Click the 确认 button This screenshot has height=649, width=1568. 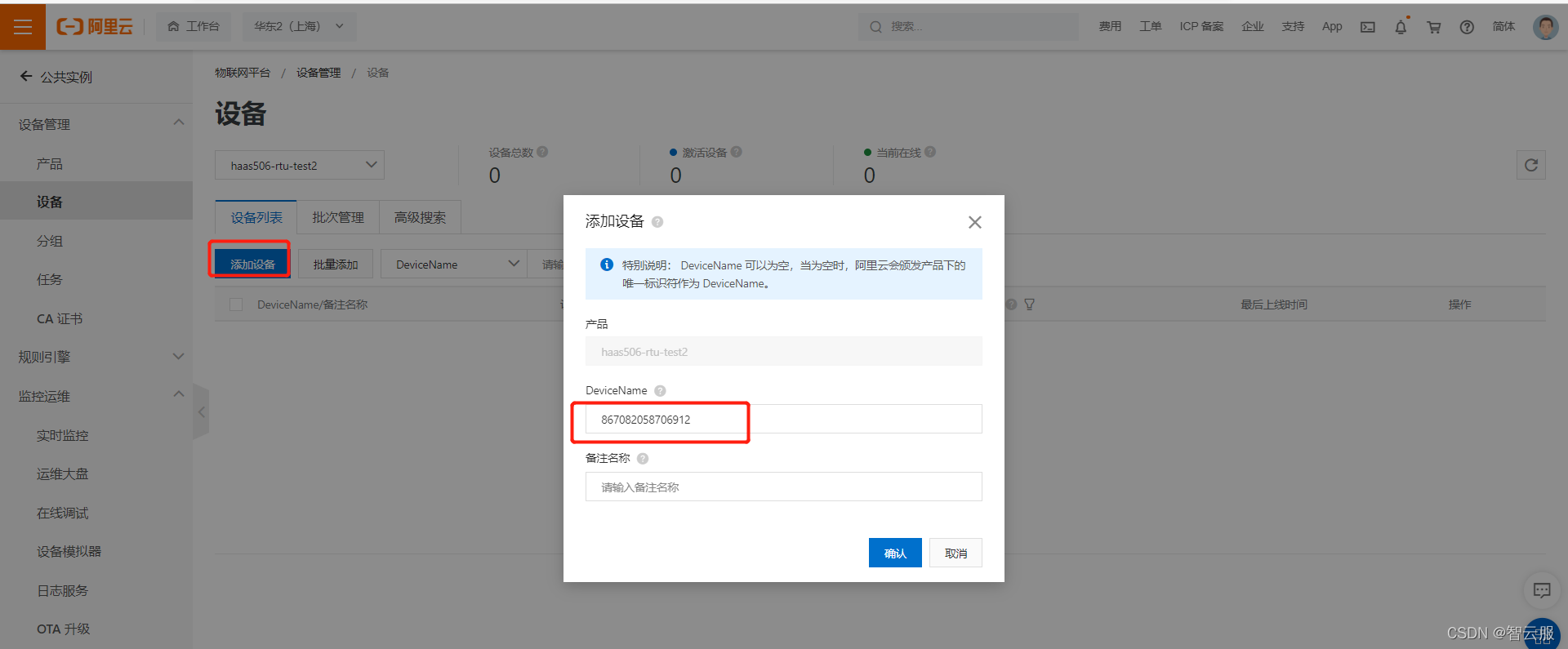(x=895, y=553)
